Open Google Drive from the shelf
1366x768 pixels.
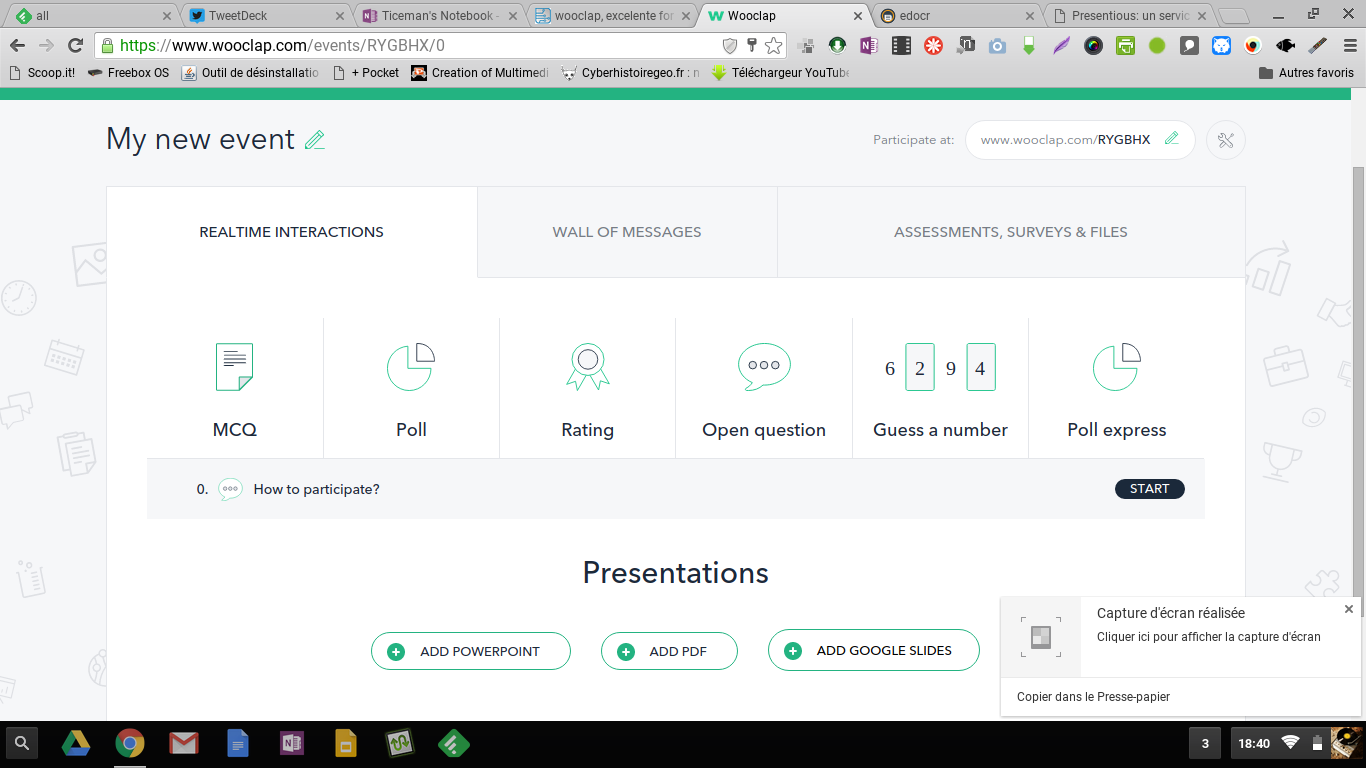coord(76,744)
